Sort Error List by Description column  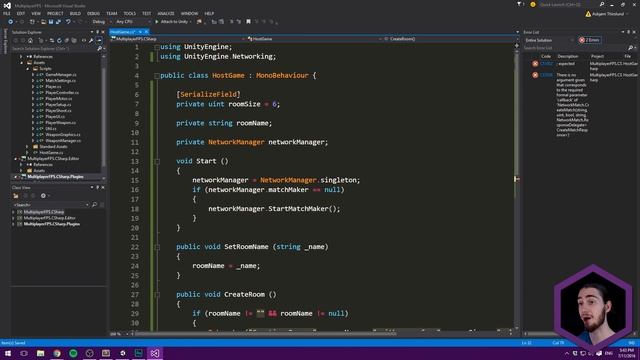click(568, 56)
